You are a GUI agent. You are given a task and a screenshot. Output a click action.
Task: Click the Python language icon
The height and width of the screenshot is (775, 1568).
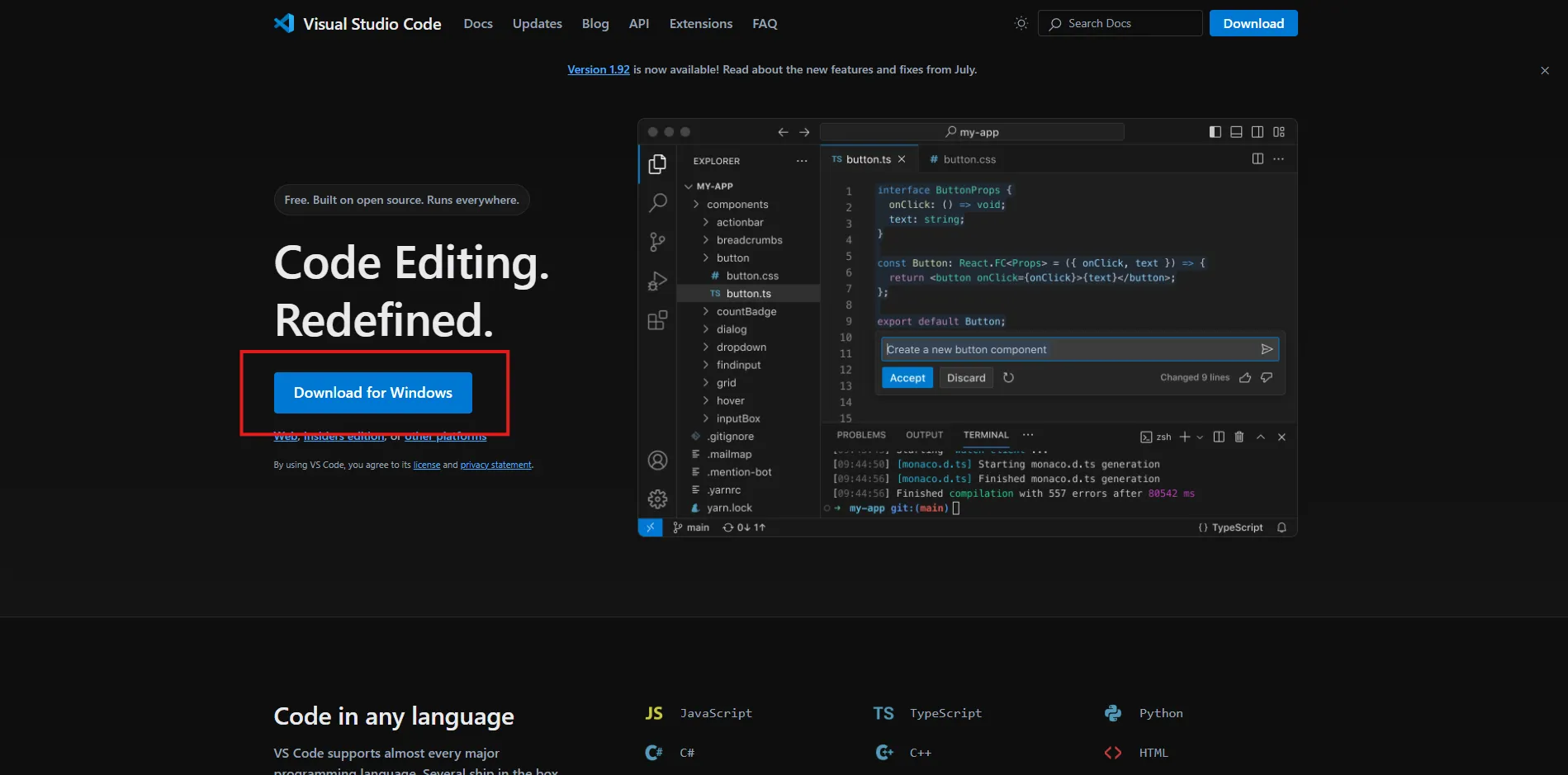[x=1112, y=712]
